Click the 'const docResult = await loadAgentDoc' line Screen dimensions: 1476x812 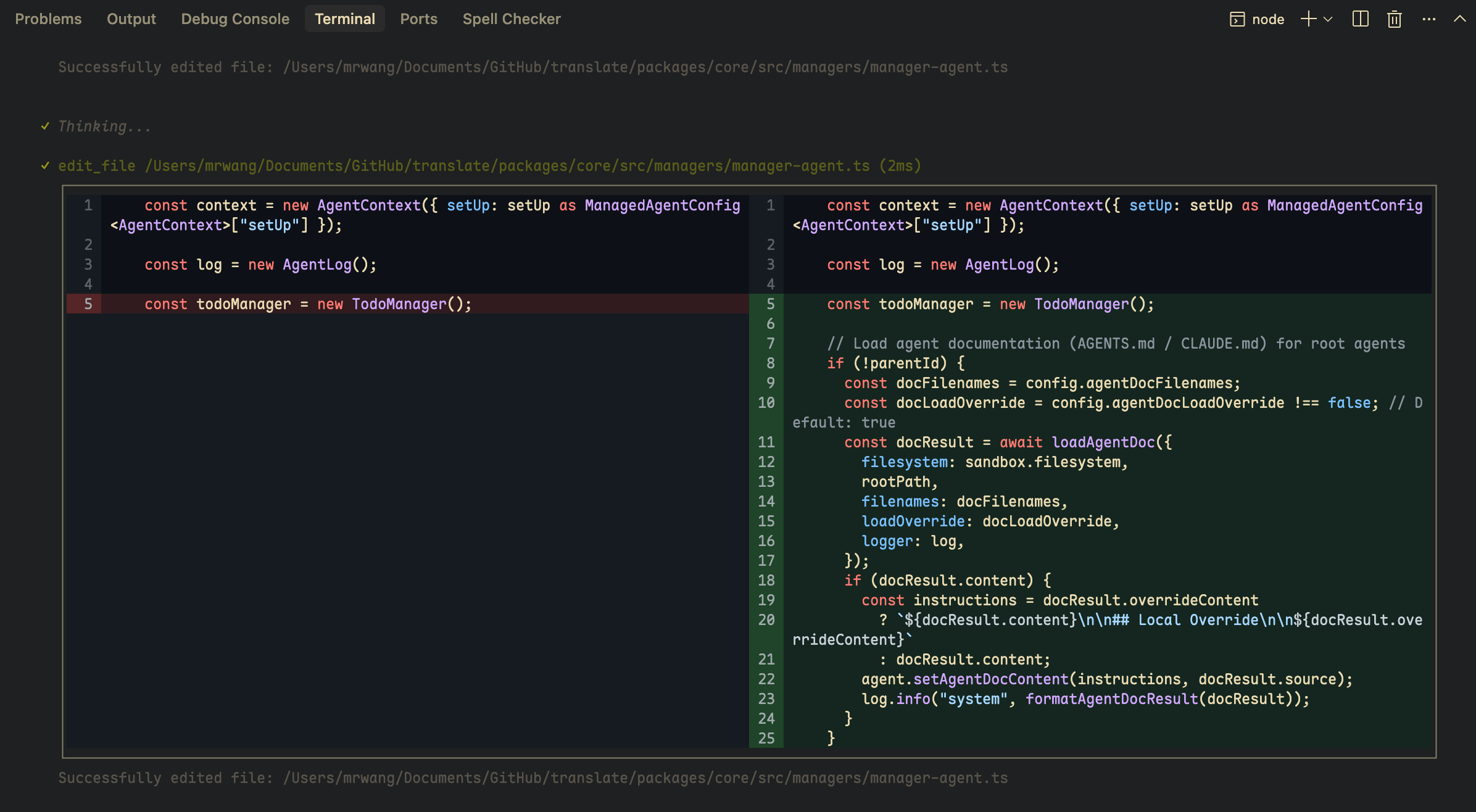tap(1008, 442)
